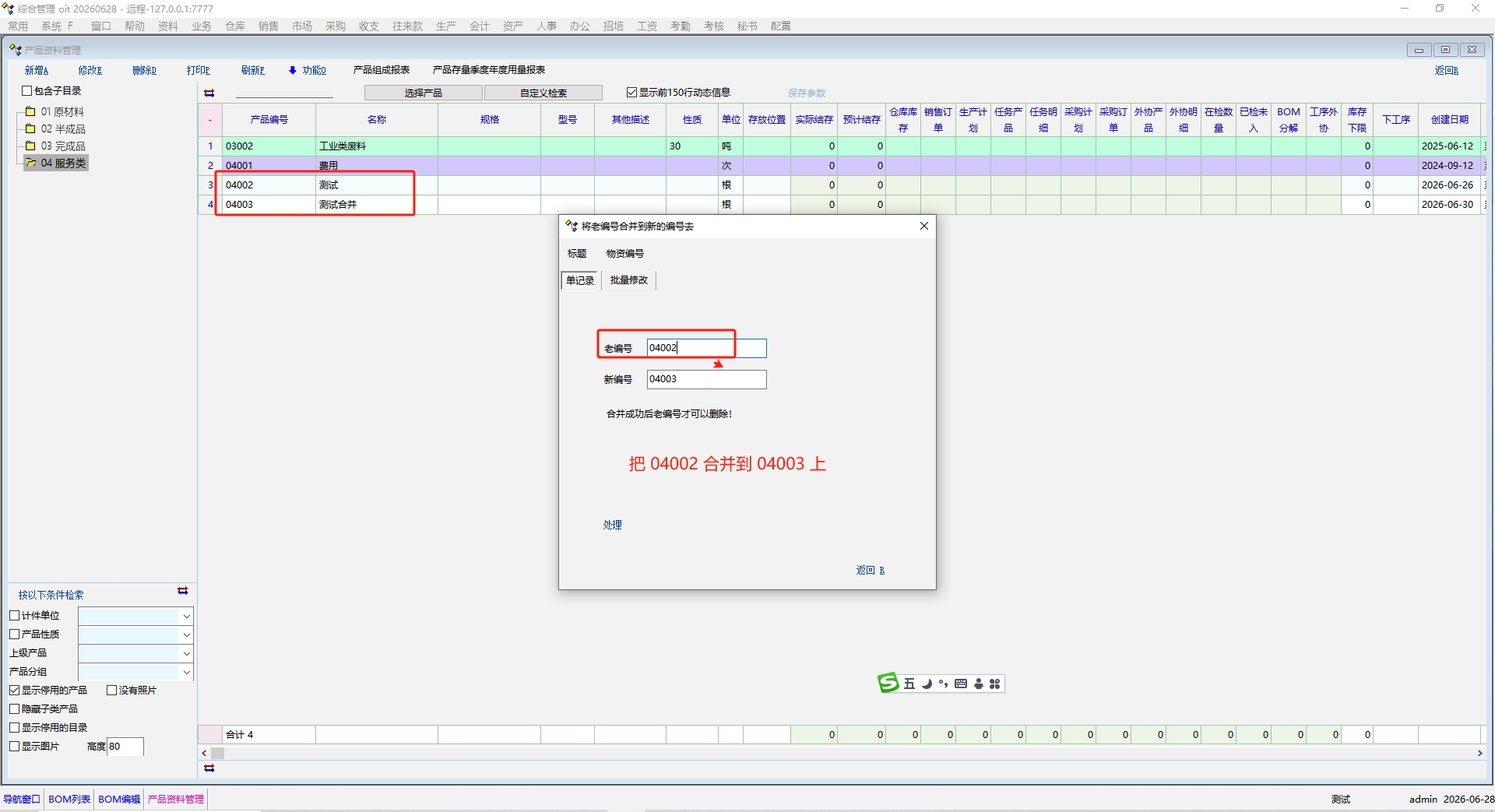Click the 新编号 input field
The image size is (1495, 812).
point(706,379)
